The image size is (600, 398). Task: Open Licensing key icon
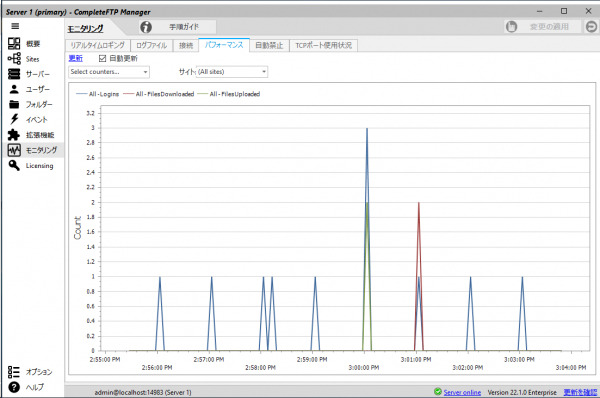[14, 165]
